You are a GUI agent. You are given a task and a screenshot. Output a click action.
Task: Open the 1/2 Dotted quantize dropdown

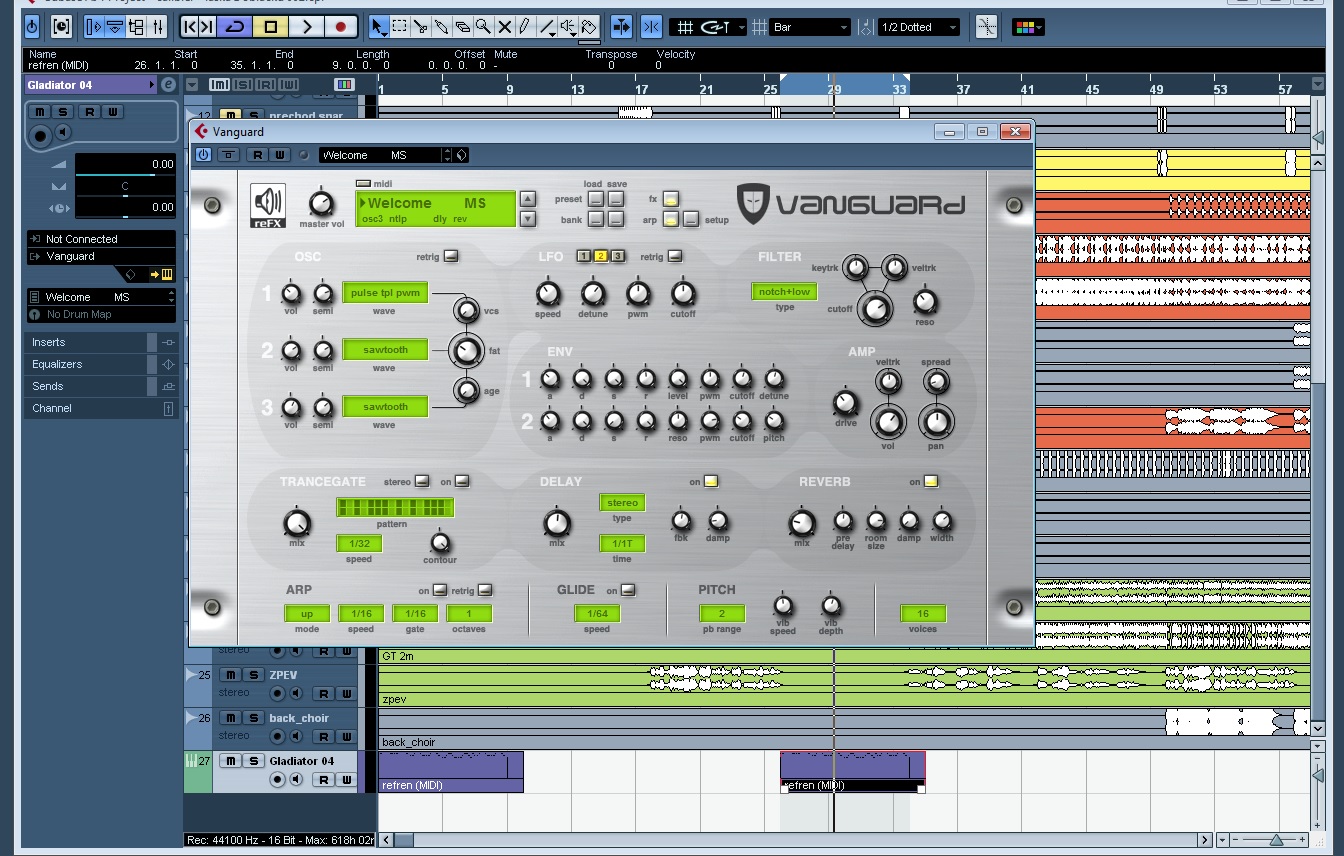click(x=918, y=27)
